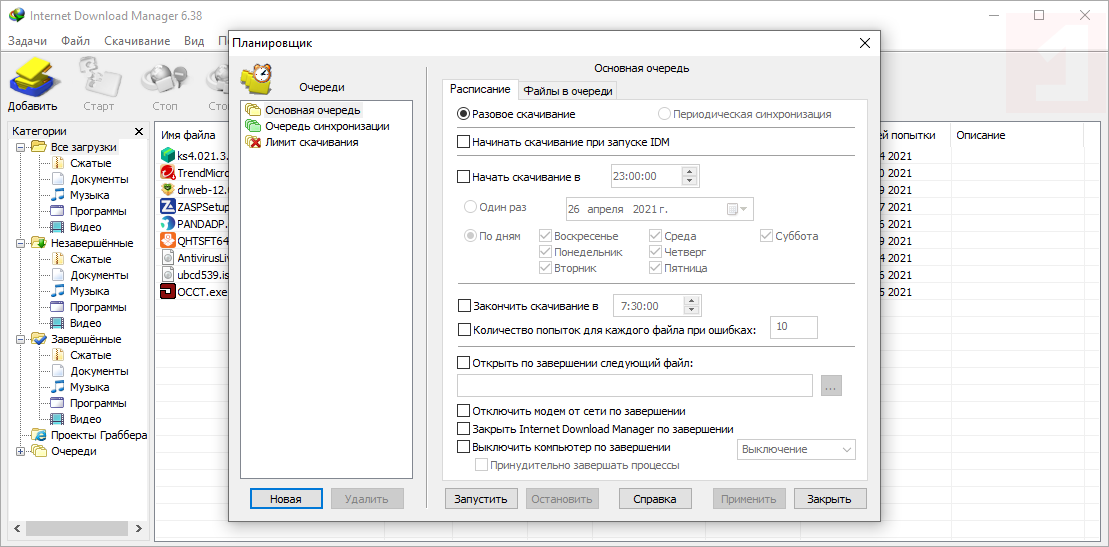The image size is (1109, 547).
Task: Open the date picker dropdown
Action: tap(738, 209)
